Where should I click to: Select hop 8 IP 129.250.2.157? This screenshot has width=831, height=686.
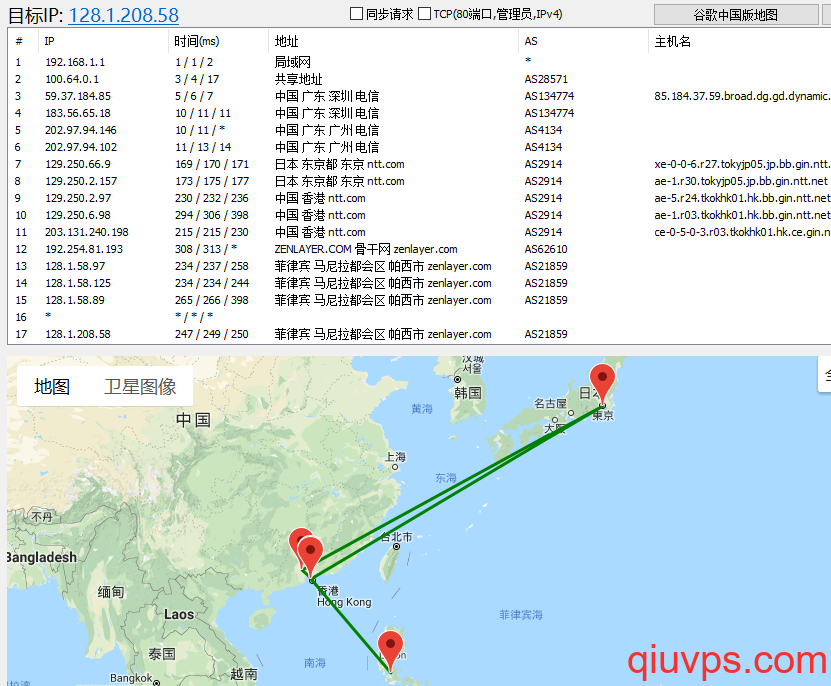click(81, 181)
